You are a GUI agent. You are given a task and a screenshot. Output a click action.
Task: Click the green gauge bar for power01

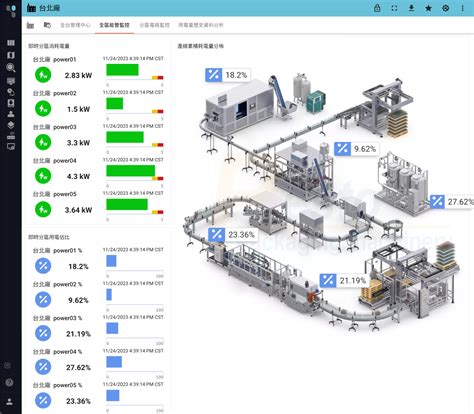click(x=122, y=70)
